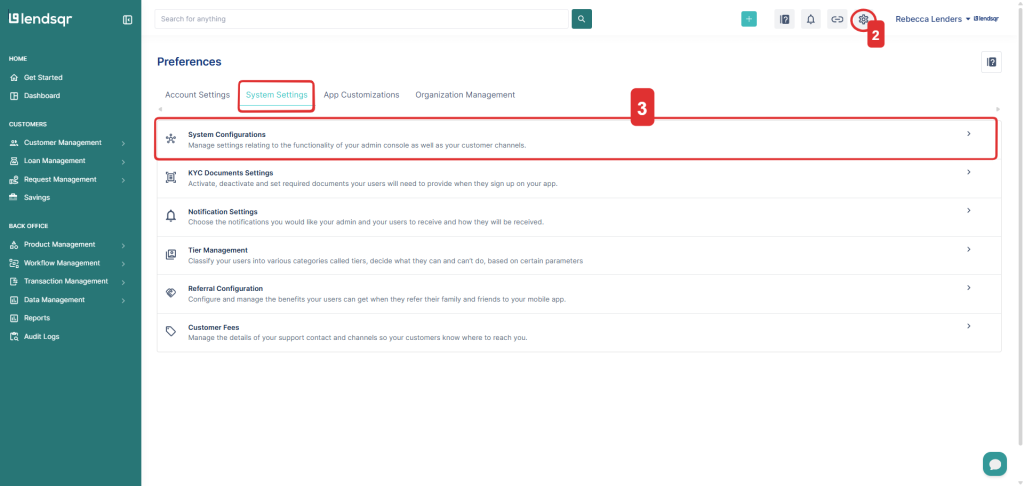Screen dimensions: 1024x486
Task: Switch to the App Customizations tab
Action: (361, 95)
